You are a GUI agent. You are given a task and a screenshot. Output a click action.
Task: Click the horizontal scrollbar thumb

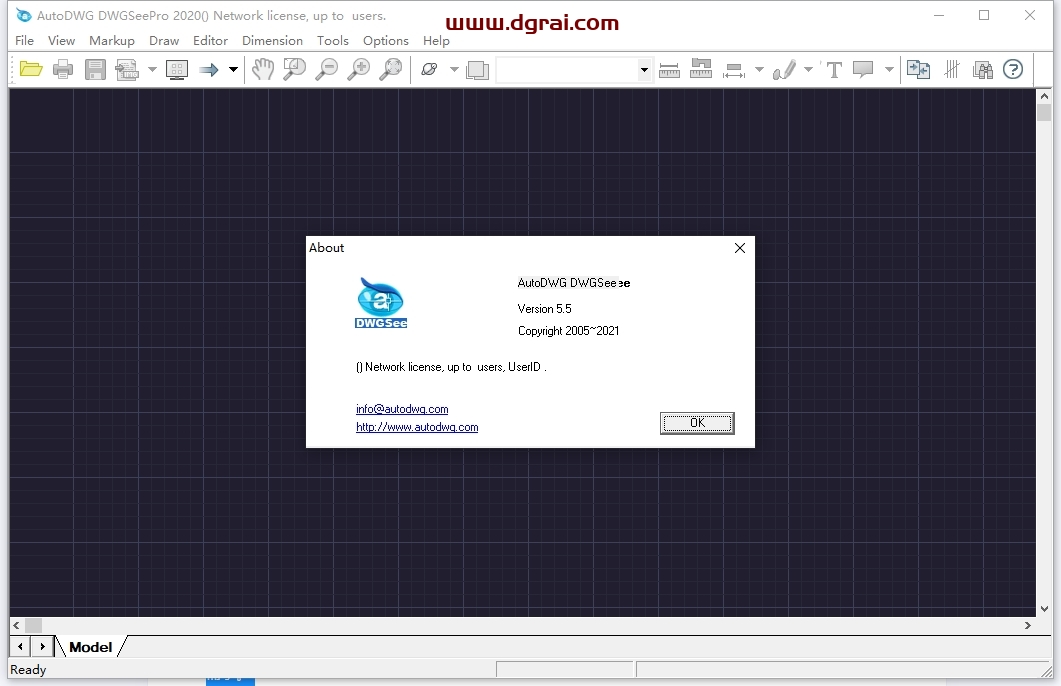click(x=33, y=625)
